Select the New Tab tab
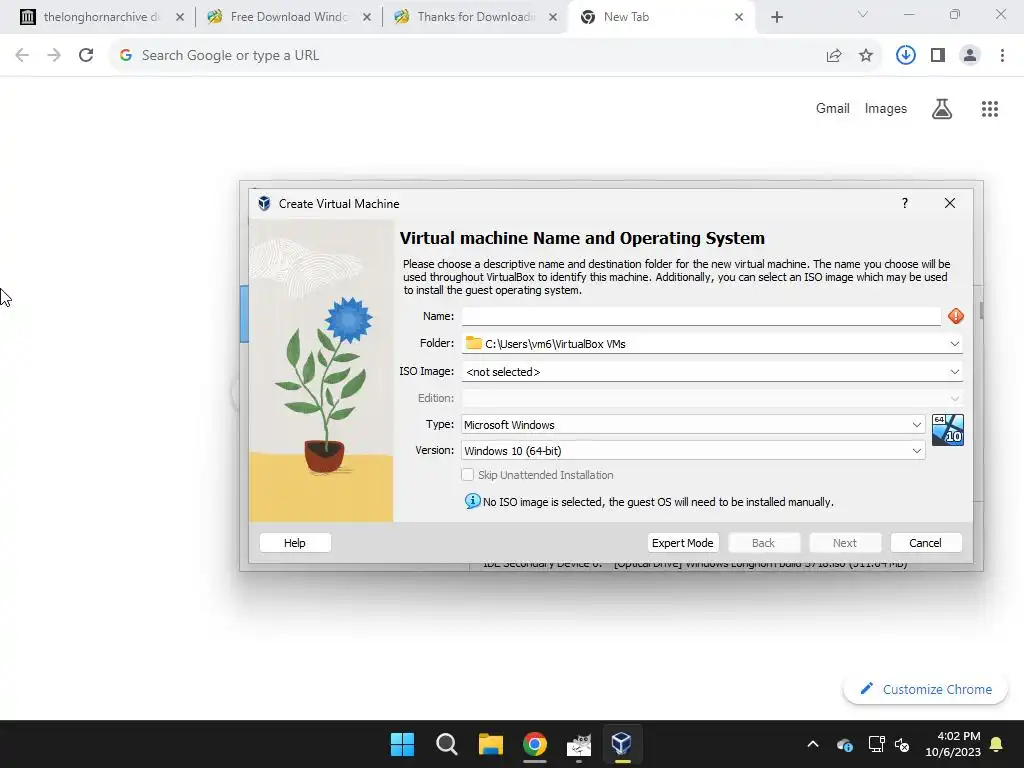1024x768 pixels. point(660,17)
